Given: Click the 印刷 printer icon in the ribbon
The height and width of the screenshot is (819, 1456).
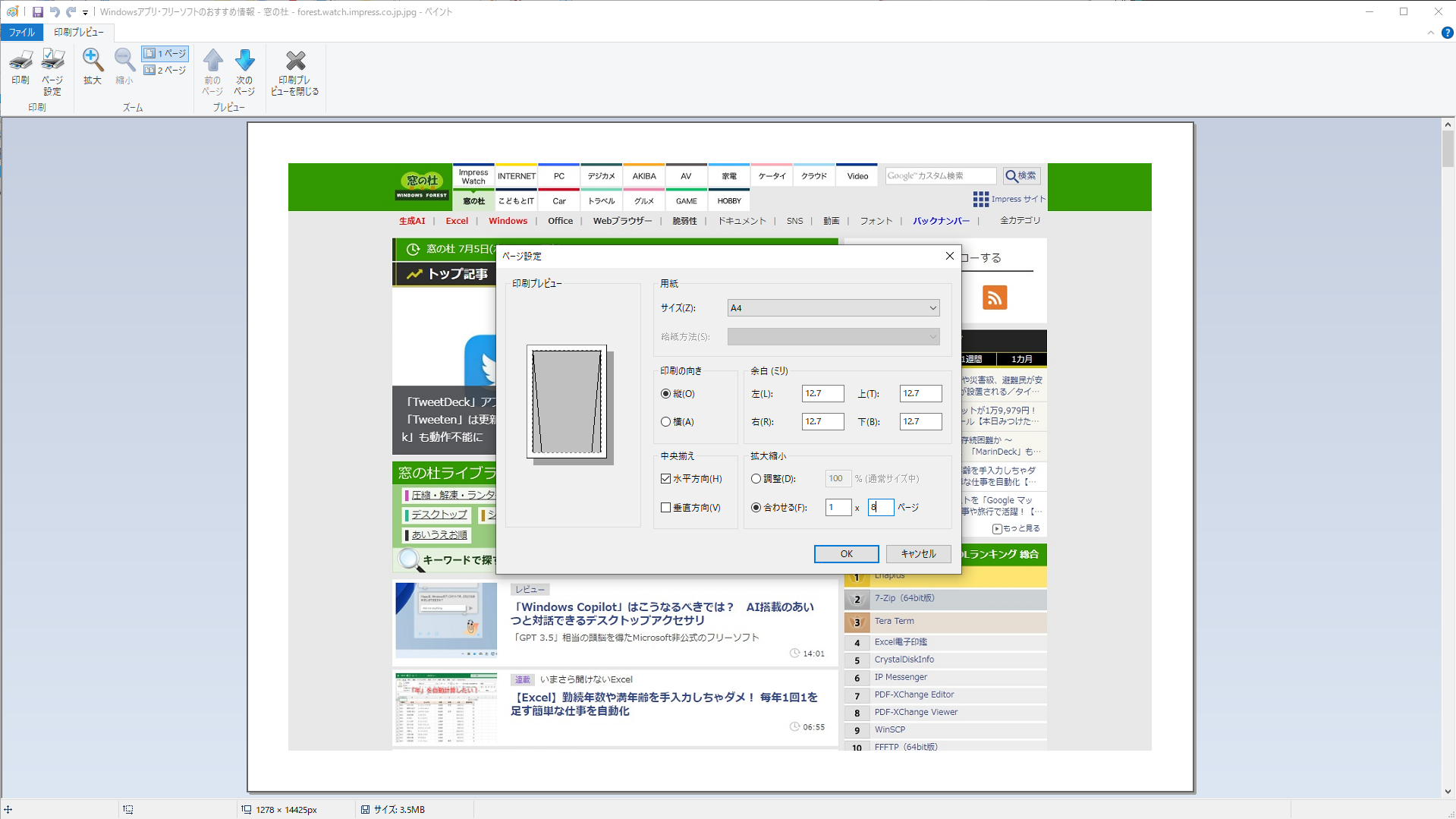Looking at the screenshot, I should tap(20, 67).
